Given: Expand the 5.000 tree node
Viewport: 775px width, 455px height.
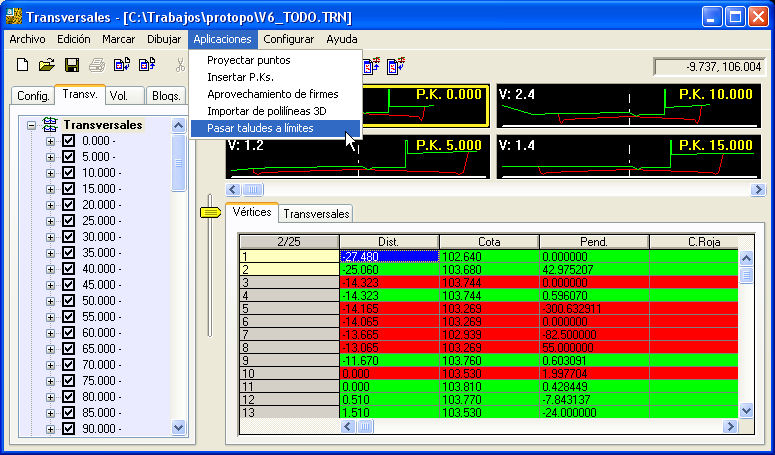Looking at the screenshot, I should point(50,158).
